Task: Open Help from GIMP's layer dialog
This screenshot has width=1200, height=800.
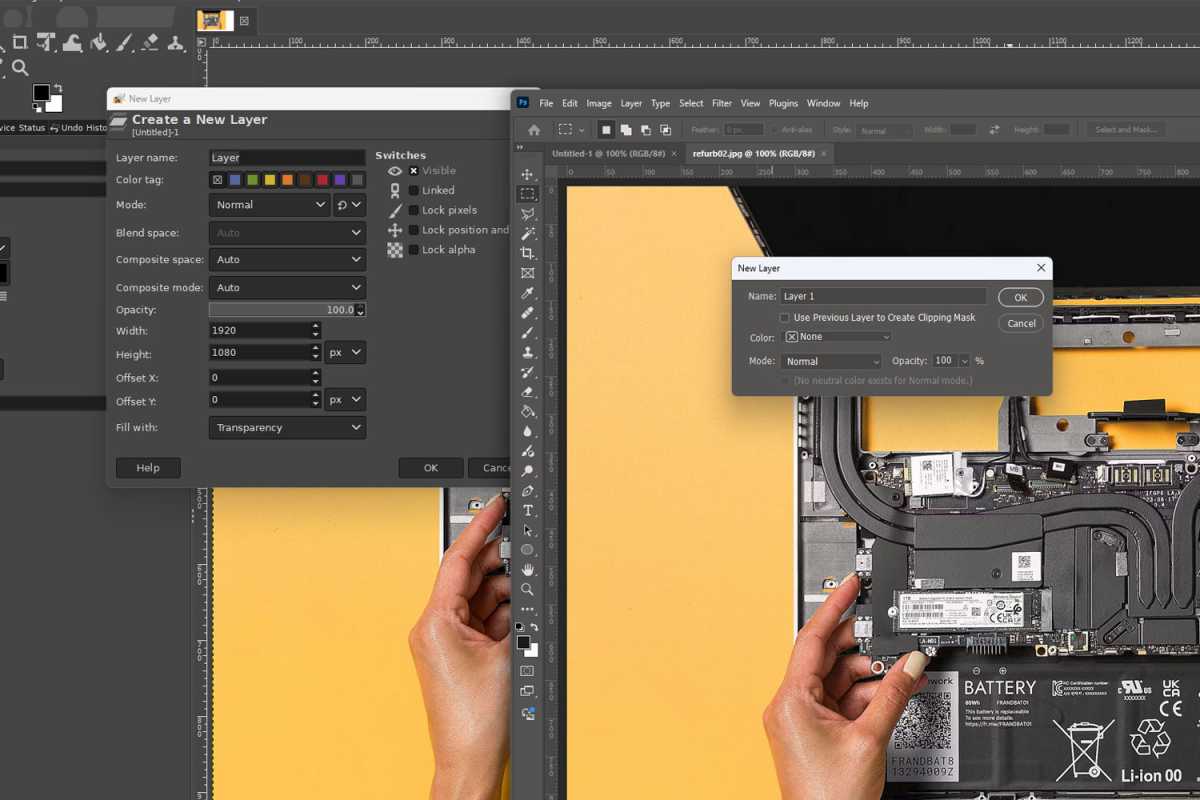Action: [147, 467]
